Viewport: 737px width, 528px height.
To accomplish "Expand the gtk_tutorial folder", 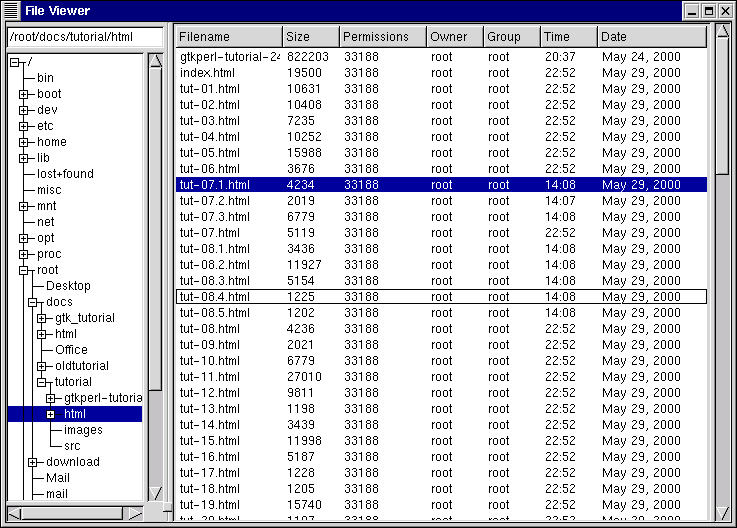I will [42, 318].
